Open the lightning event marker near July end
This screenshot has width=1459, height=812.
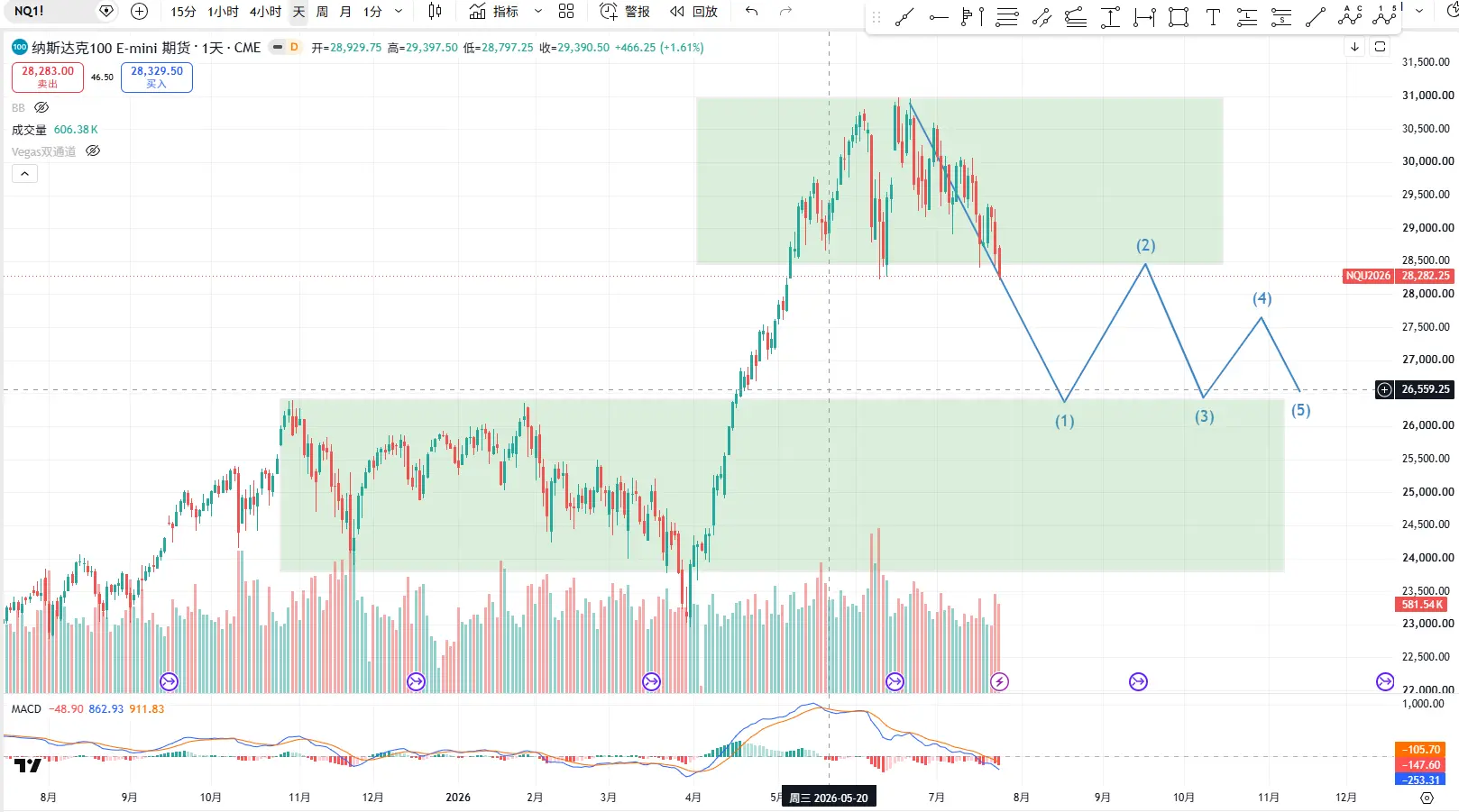click(999, 681)
